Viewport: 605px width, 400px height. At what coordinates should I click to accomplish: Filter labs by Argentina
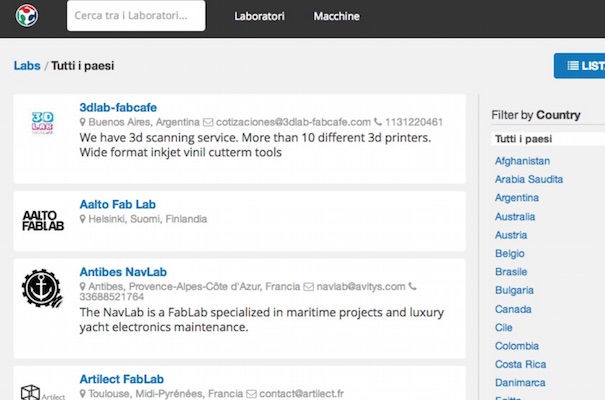click(x=517, y=198)
